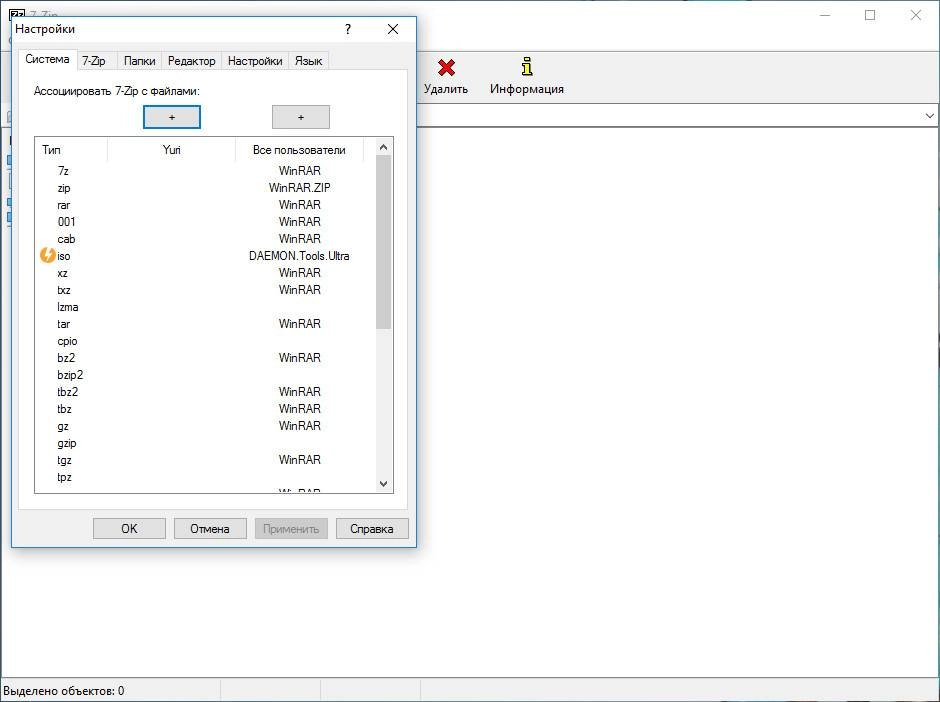Open the Настройки tab
This screenshot has height=702, width=940.
[255, 61]
